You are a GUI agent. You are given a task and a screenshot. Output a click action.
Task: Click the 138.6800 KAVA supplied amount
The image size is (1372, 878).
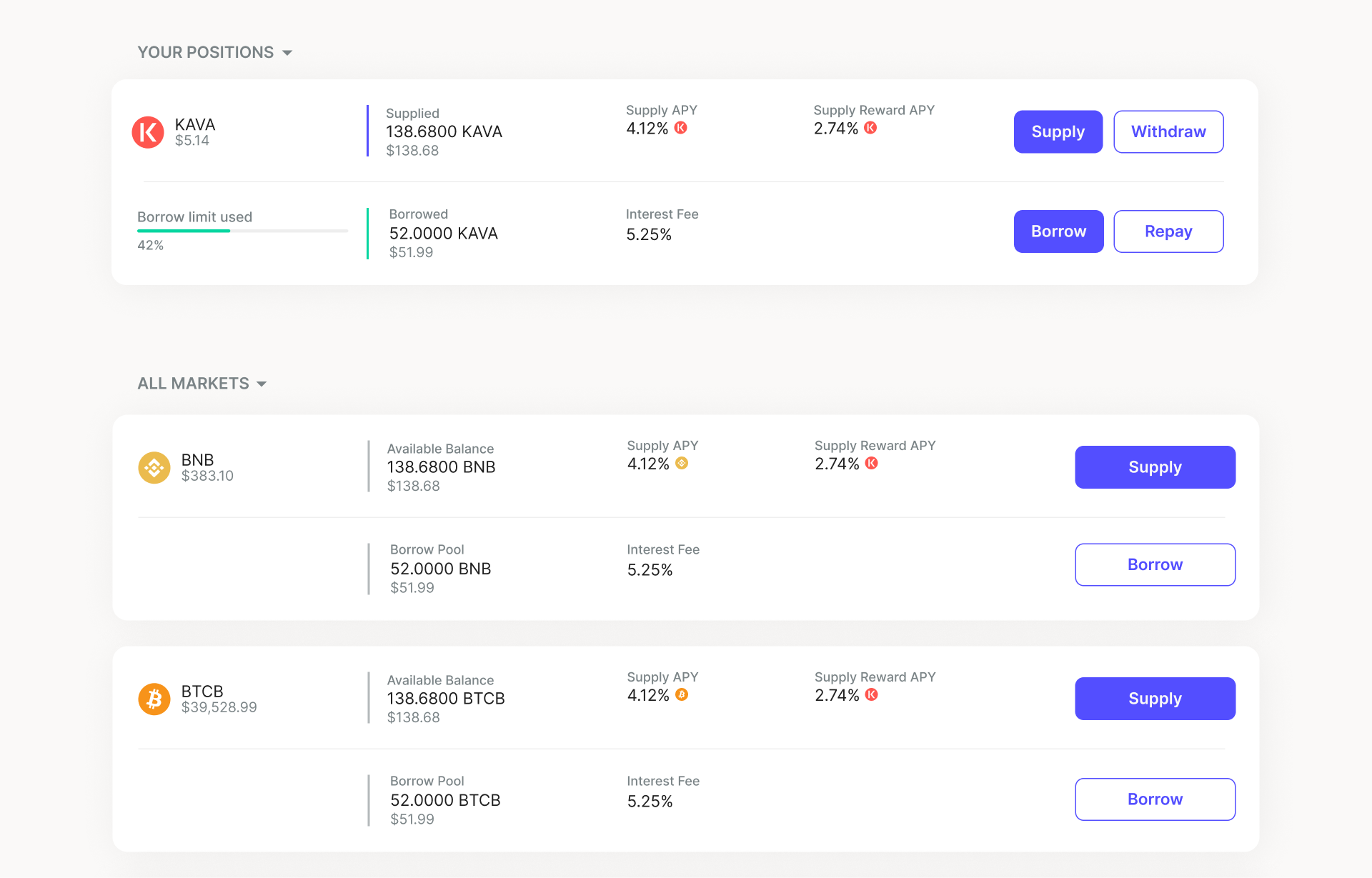click(444, 131)
